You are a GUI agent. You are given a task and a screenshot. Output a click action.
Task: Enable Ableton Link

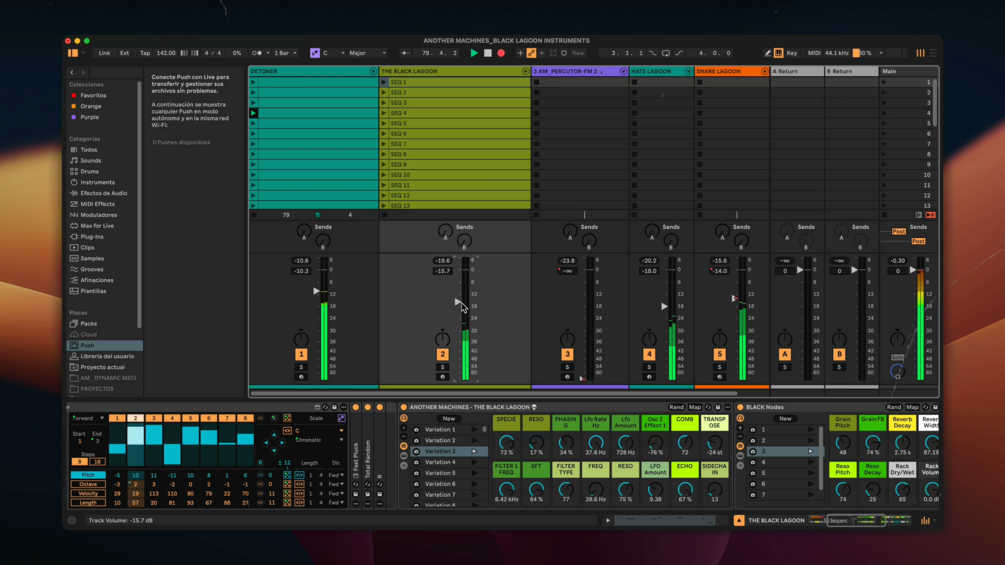tap(104, 53)
